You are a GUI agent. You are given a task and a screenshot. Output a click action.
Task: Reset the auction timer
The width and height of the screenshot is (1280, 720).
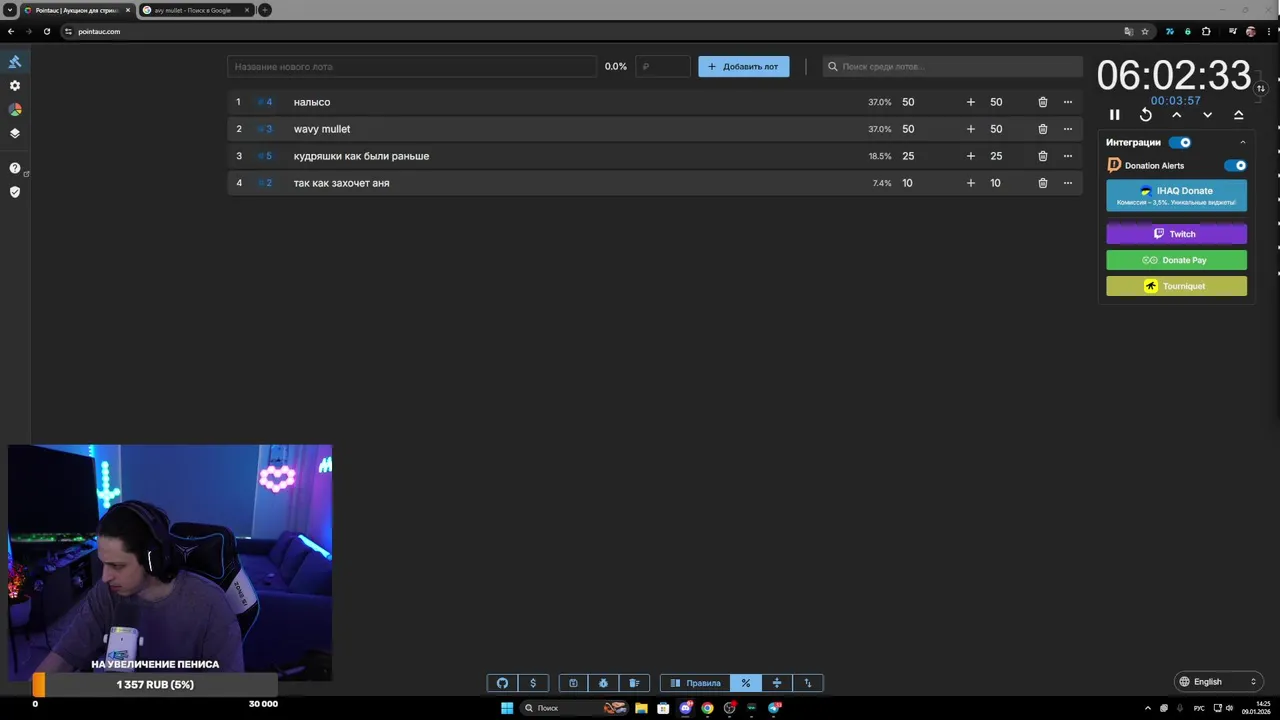(x=1146, y=115)
